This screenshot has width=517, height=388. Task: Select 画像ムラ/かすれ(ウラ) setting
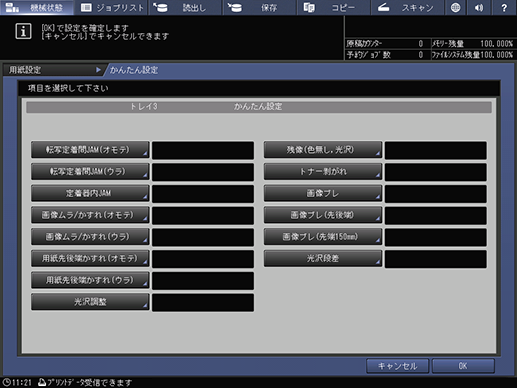pos(90,237)
